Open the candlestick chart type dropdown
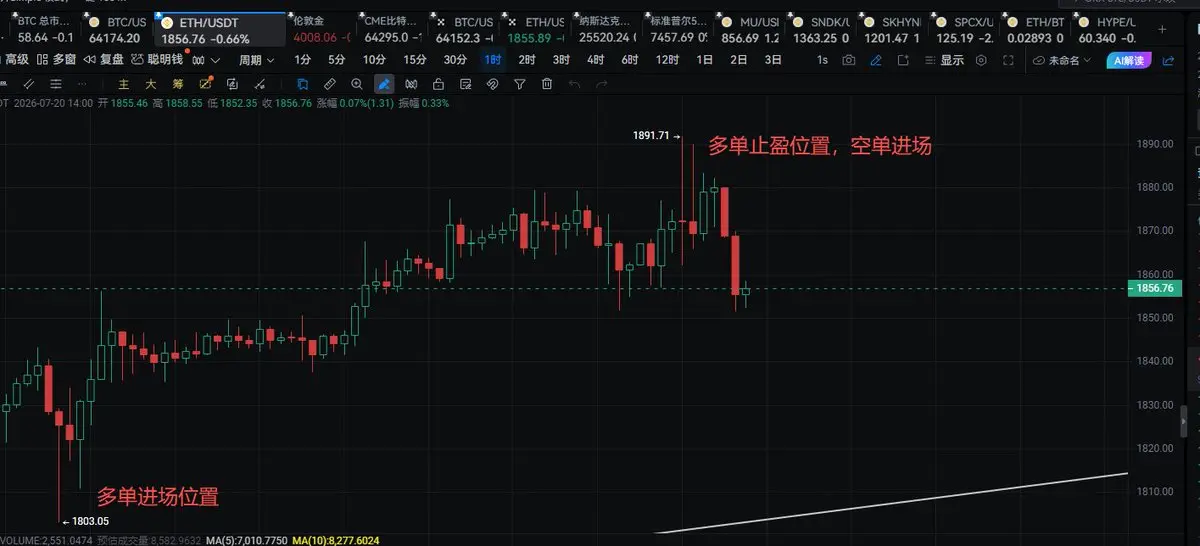This screenshot has height=546, width=1200. point(207,60)
